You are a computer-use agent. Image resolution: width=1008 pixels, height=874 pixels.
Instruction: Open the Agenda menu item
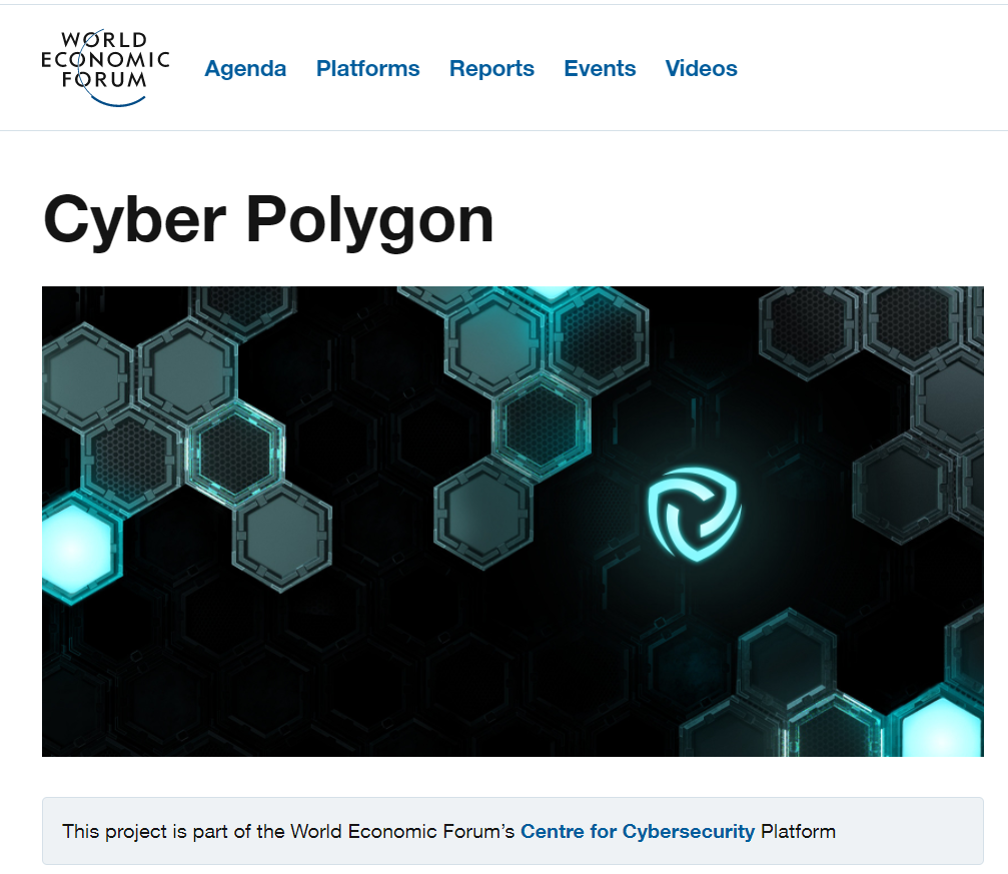pos(245,68)
